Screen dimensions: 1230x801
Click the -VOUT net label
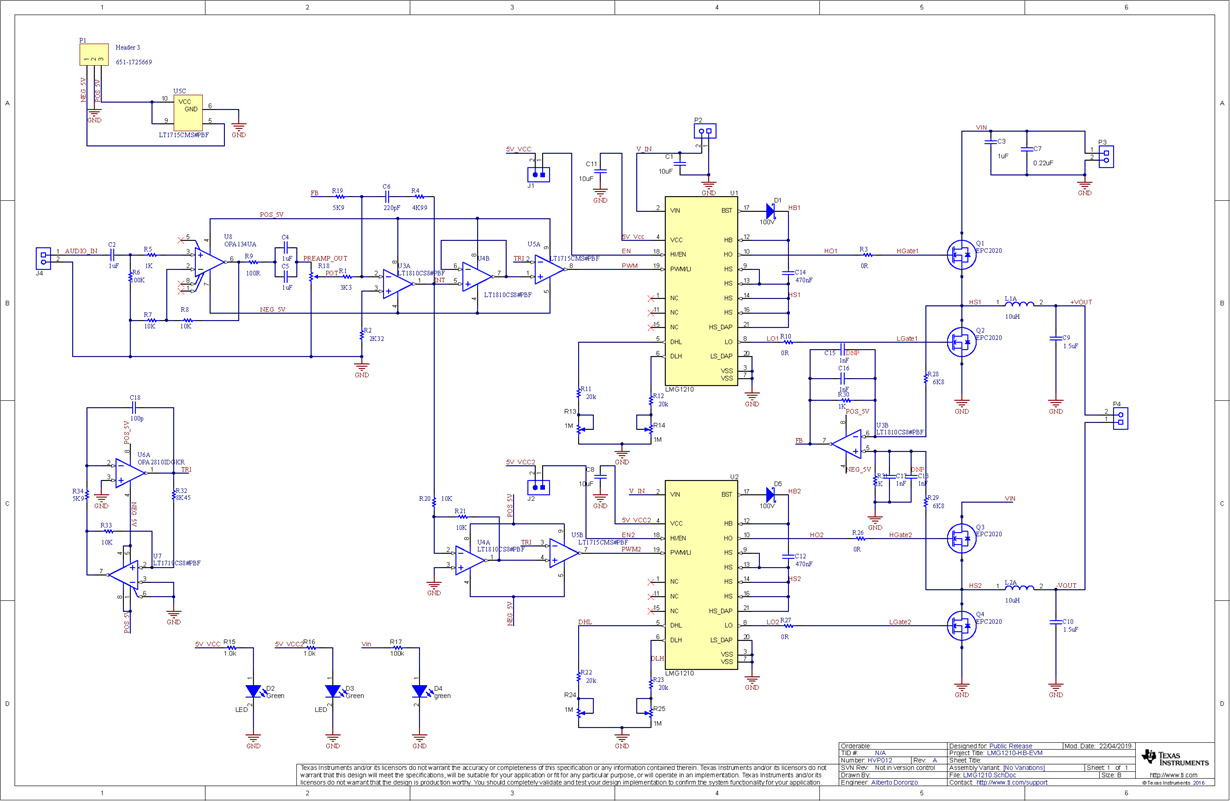(x=1066, y=585)
